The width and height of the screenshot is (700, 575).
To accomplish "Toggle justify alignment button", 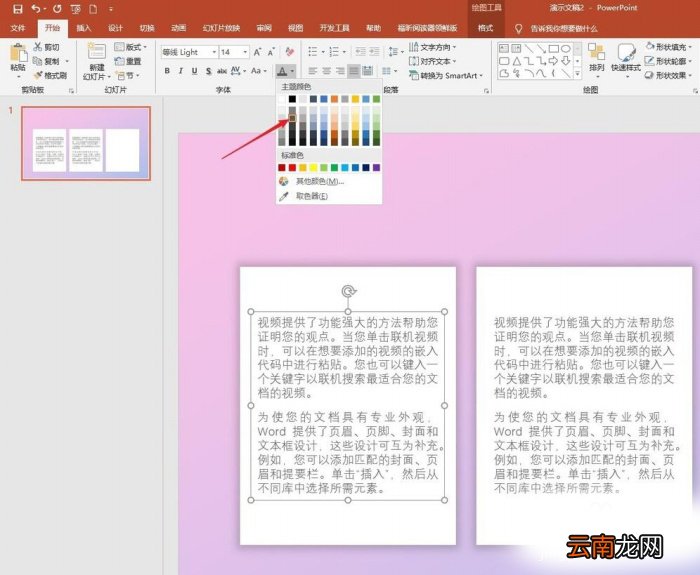I will 354,71.
